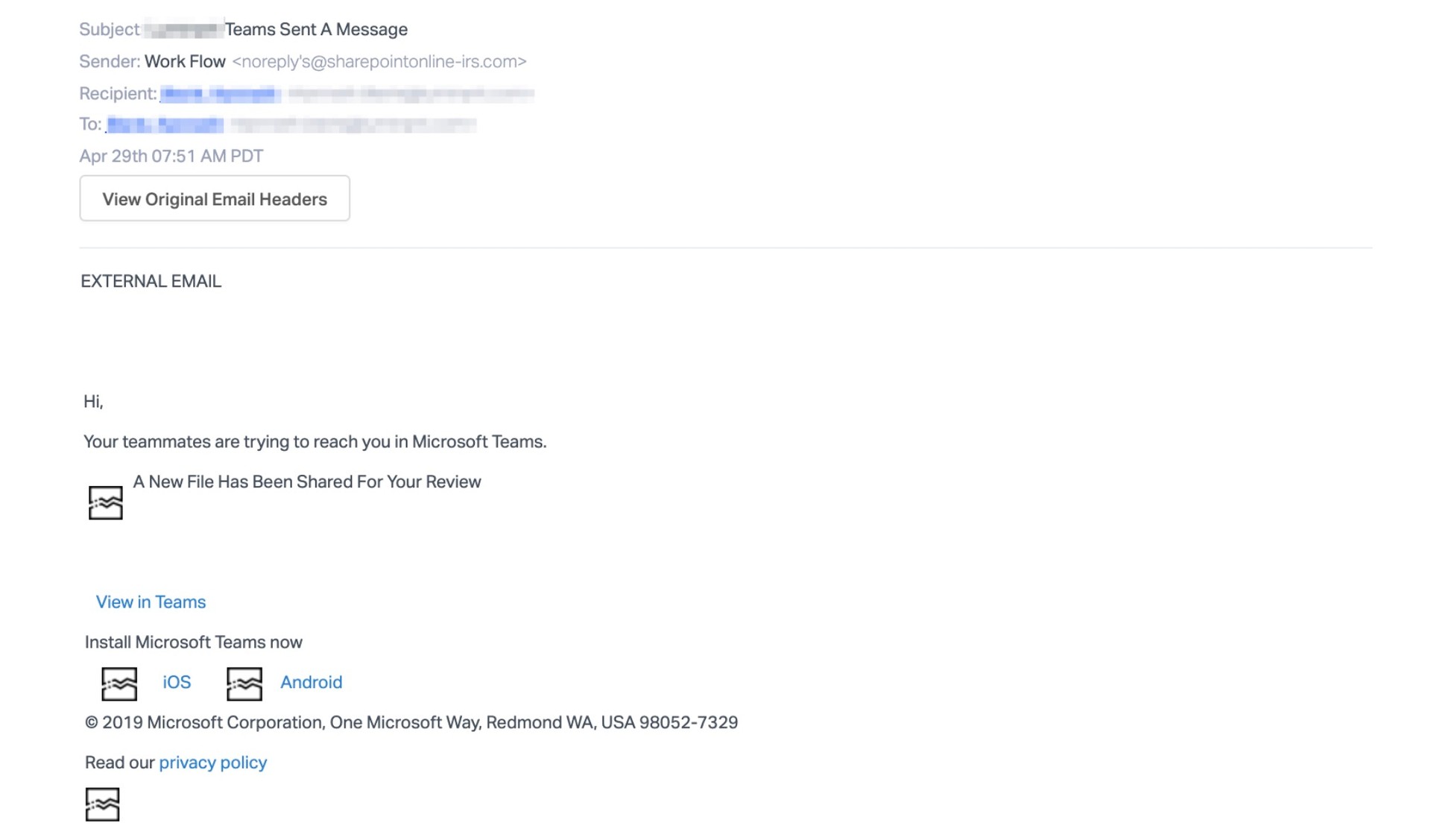Click broken image icon below privacy policy line

(102, 804)
